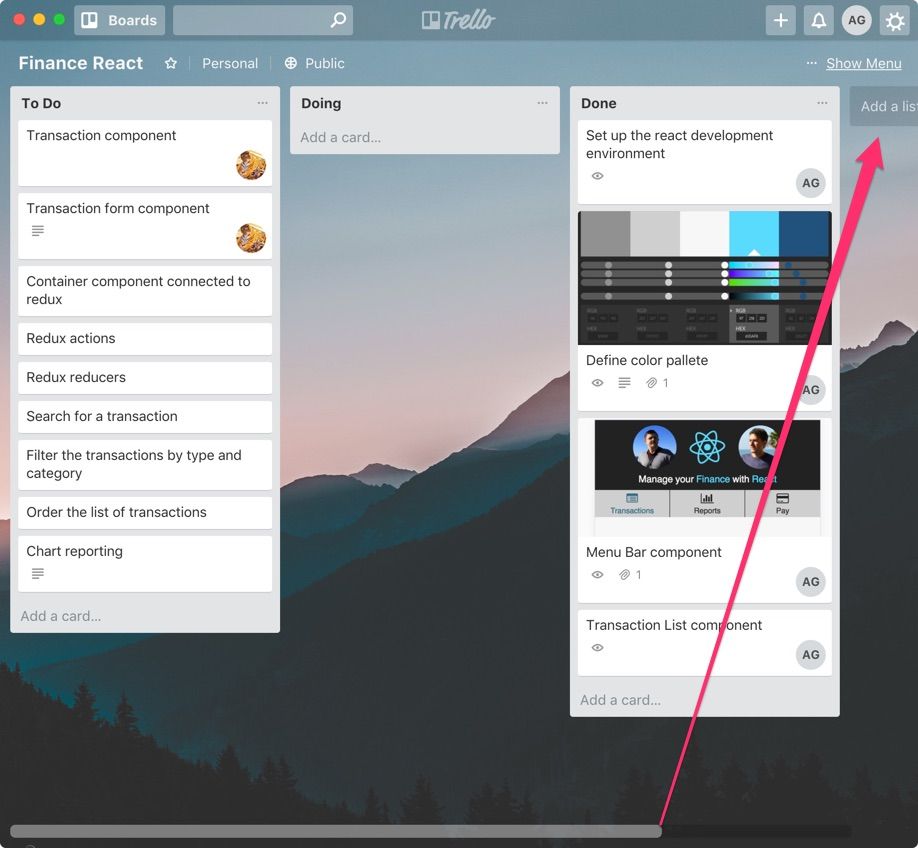Open the Transaction List component card

[x=704, y=643]
